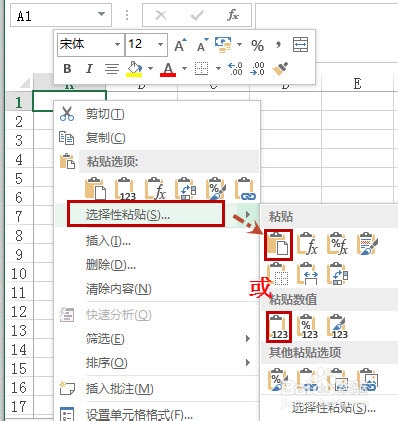The image size is (398, 421).
Task: Click Copy (复制) in context menu
Action: [x=157, y=138]
